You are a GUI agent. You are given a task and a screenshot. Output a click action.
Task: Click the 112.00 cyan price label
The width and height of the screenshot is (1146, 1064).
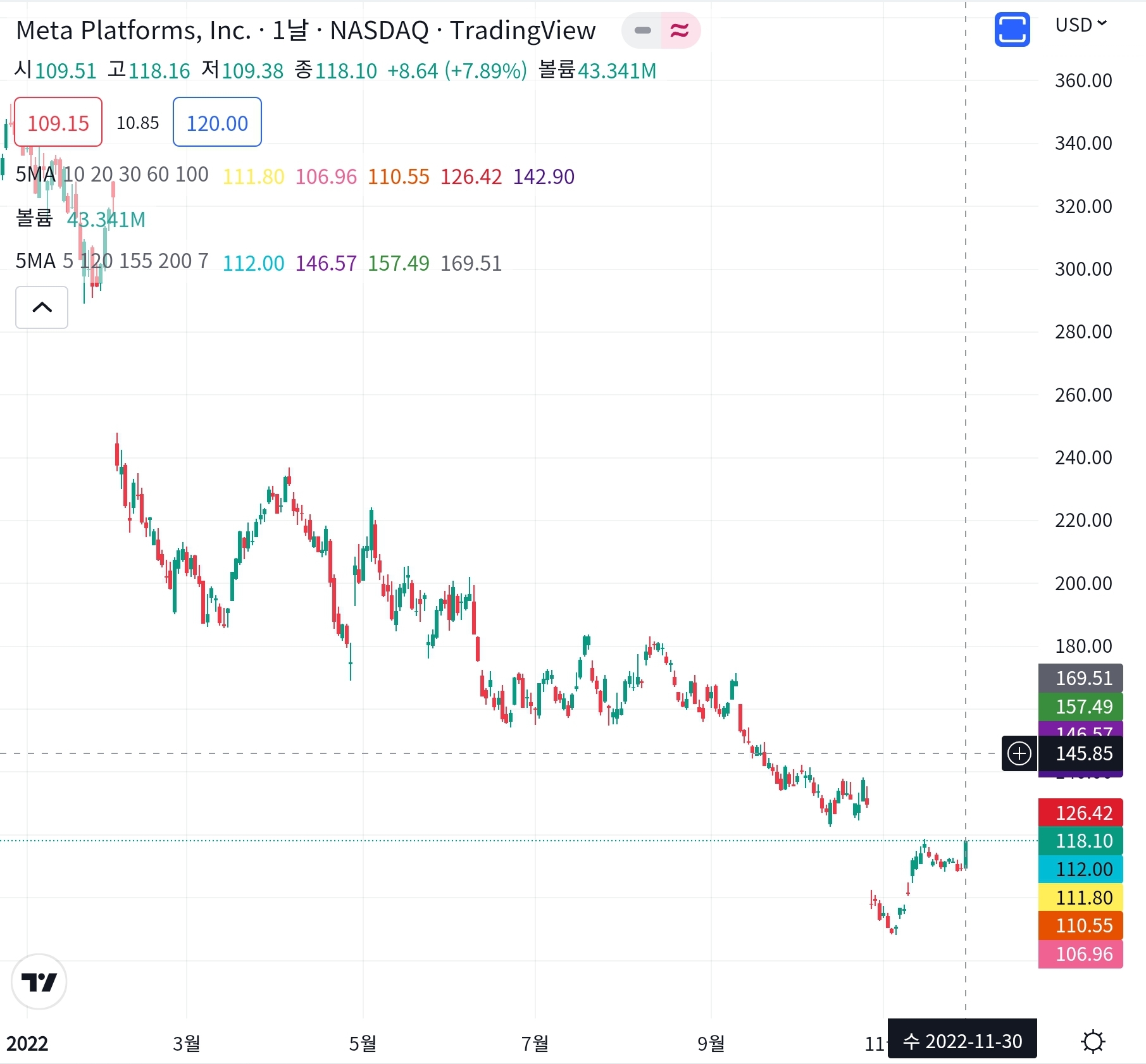1081,869
